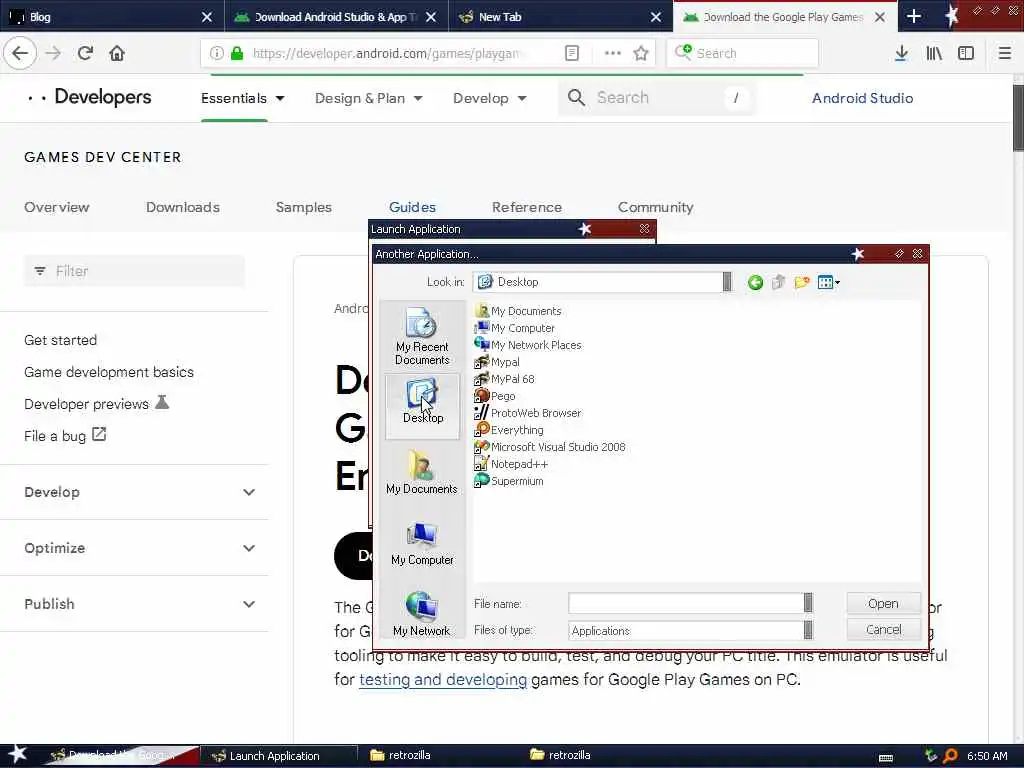Select Microsoft Visual Studio 2008 shortcut

point(551,447)
